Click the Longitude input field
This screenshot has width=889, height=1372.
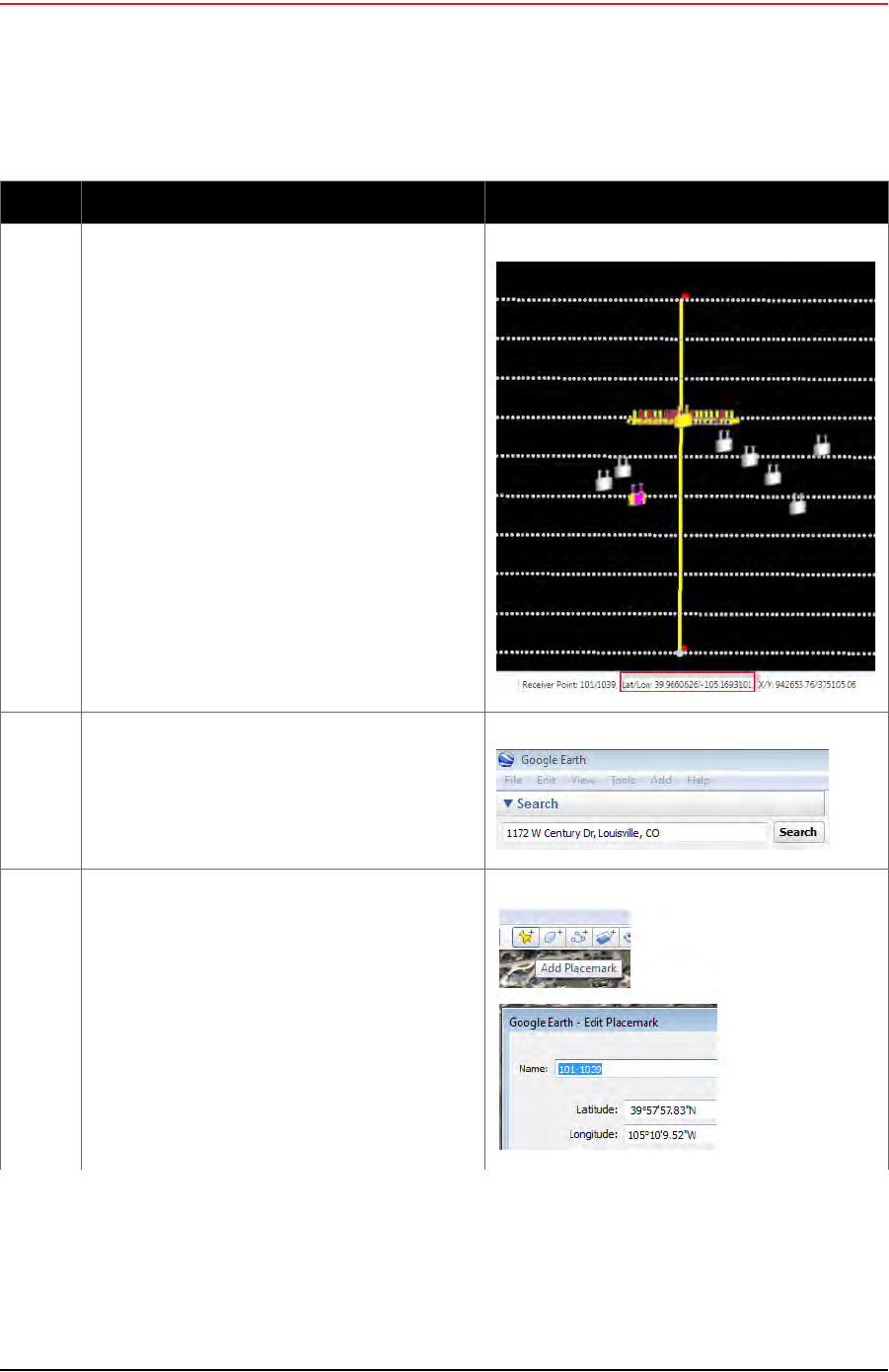click(x=671, y=1135)
